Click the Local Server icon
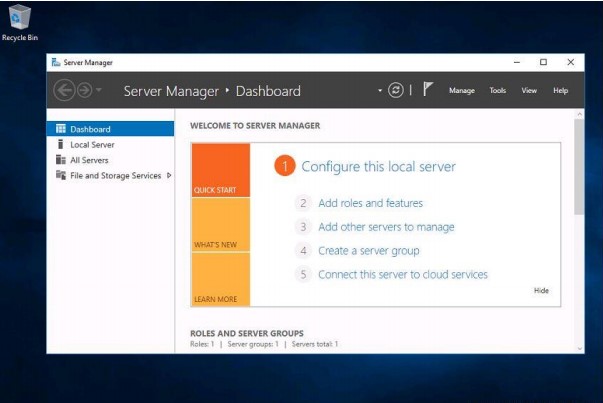 (x=60, y=144)
